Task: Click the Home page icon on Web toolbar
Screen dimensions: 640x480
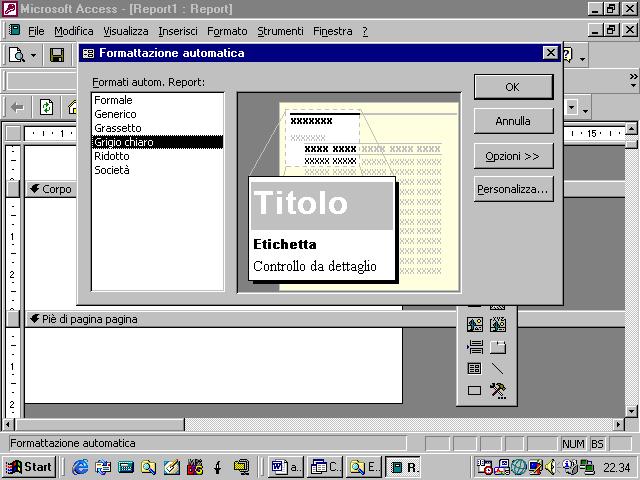Action: coord(72,108)
